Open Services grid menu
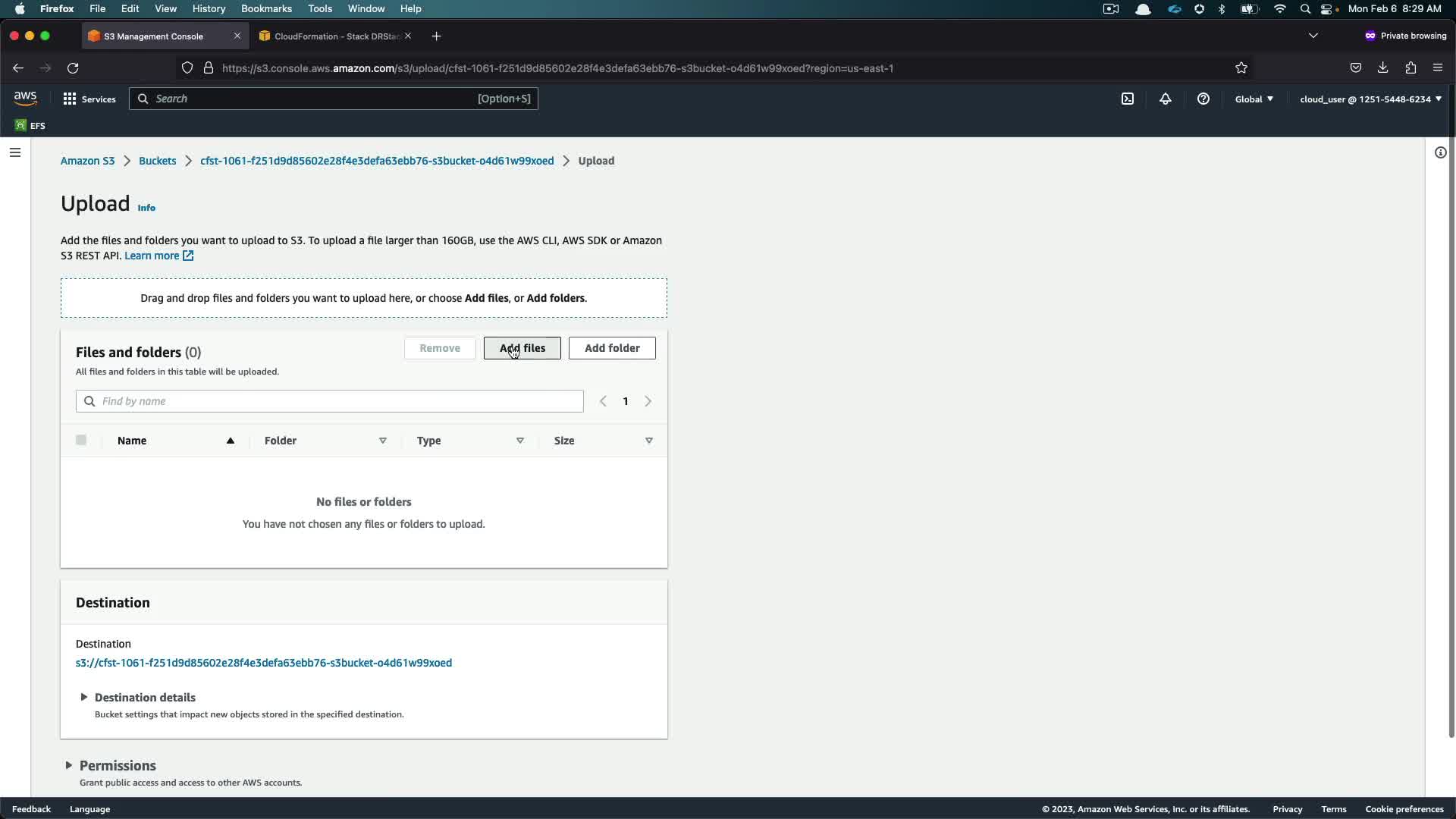Viewport: 1456px width, 819px height. pos(89,99)
